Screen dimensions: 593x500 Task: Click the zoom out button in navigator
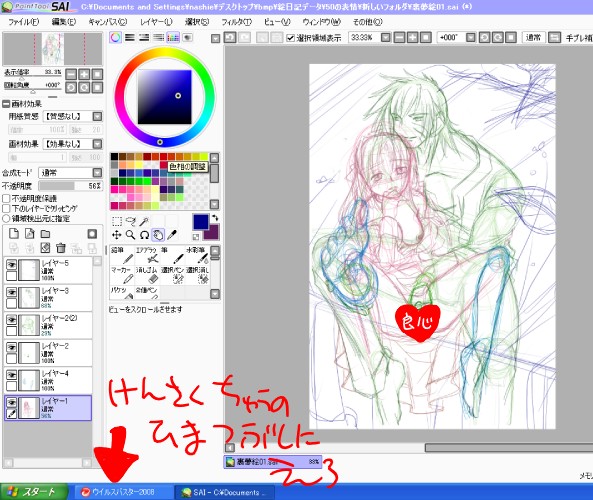click(71, 74)
